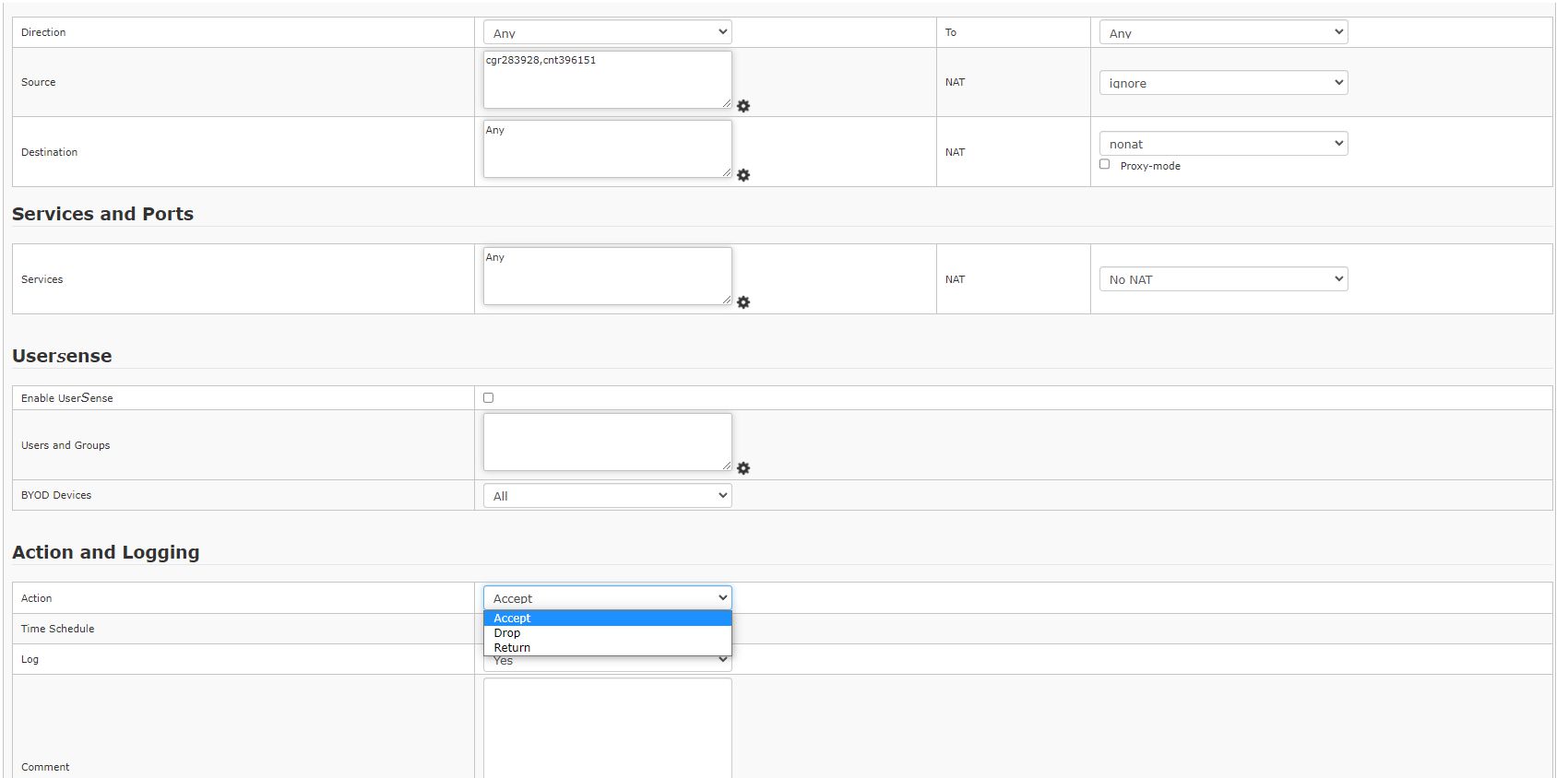Click the Time Schedule label

tap(58, 629)
